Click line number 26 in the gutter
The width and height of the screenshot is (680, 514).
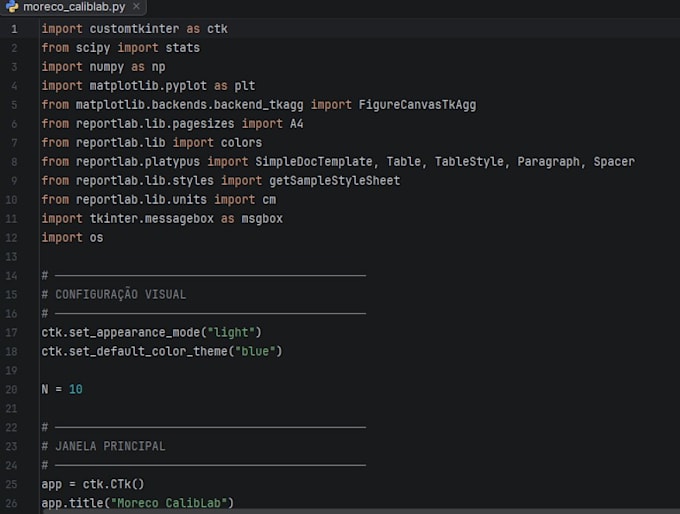pyautogui.click(x=11, y=503)
